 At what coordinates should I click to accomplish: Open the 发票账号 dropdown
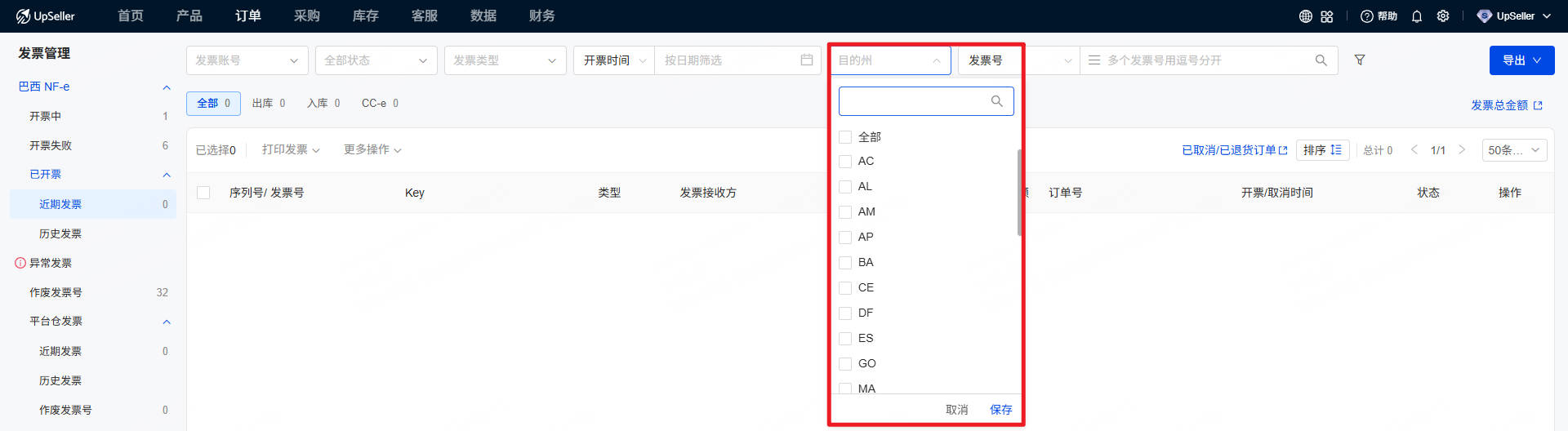(247, 60)
